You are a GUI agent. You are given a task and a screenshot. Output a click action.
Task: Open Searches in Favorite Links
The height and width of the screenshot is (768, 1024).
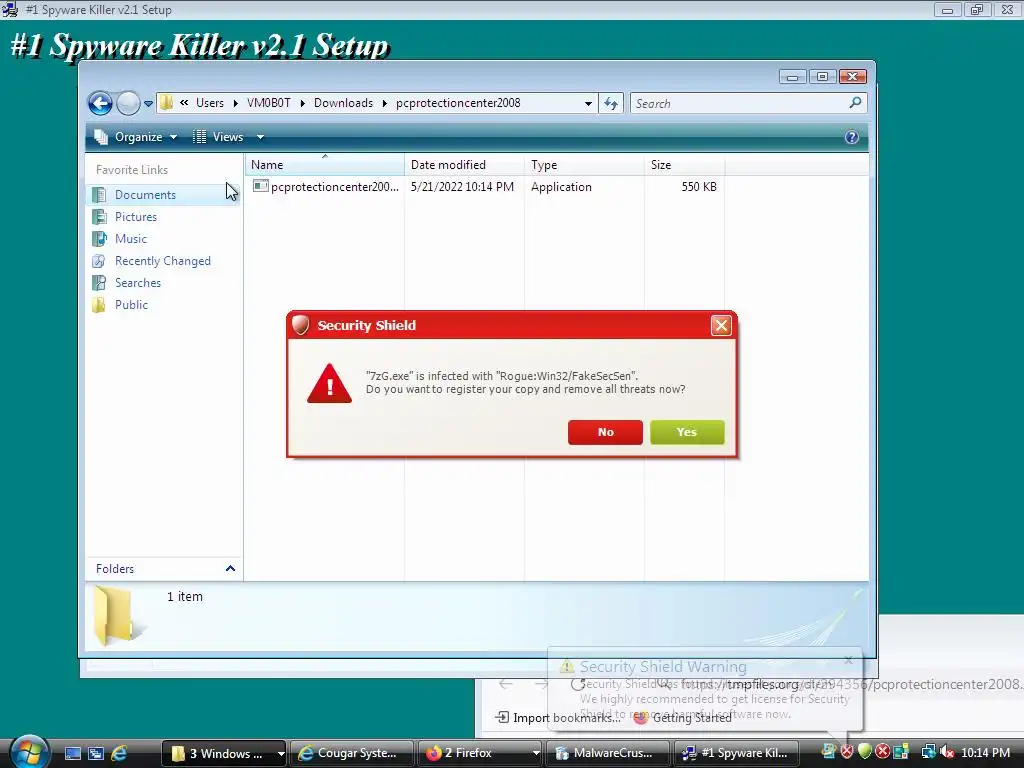click(137, 283)
